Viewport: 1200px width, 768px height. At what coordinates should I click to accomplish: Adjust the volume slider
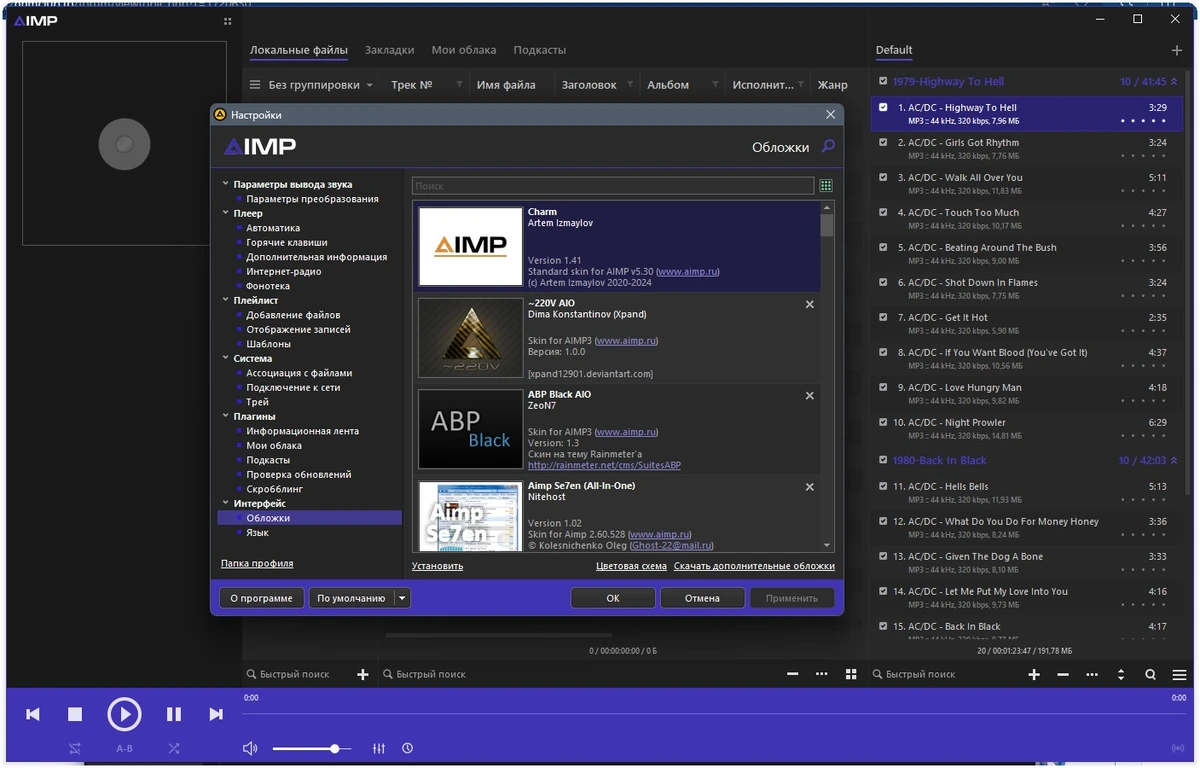tap(312, 748)
